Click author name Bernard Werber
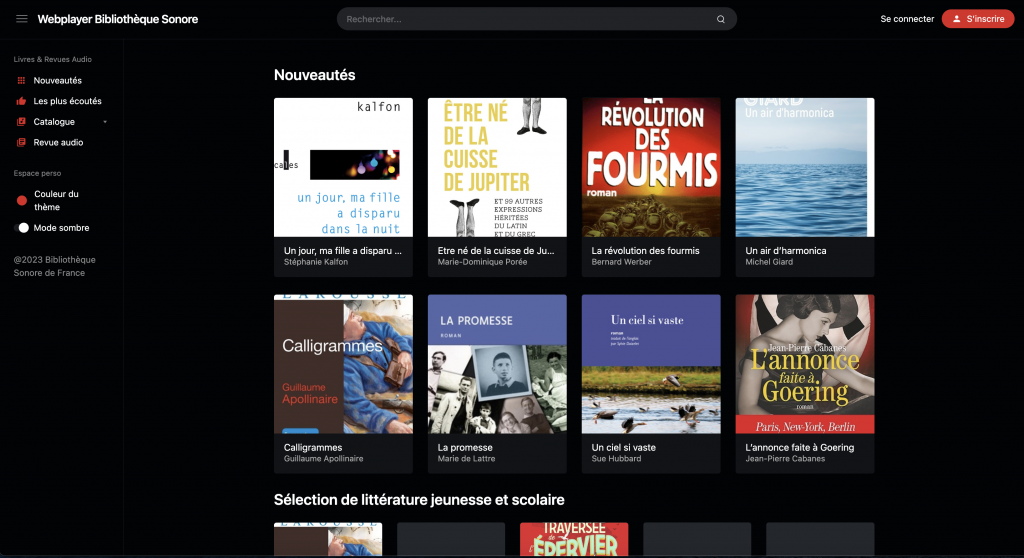Screen dimensions: 1024x558 (x=622, y=262)
